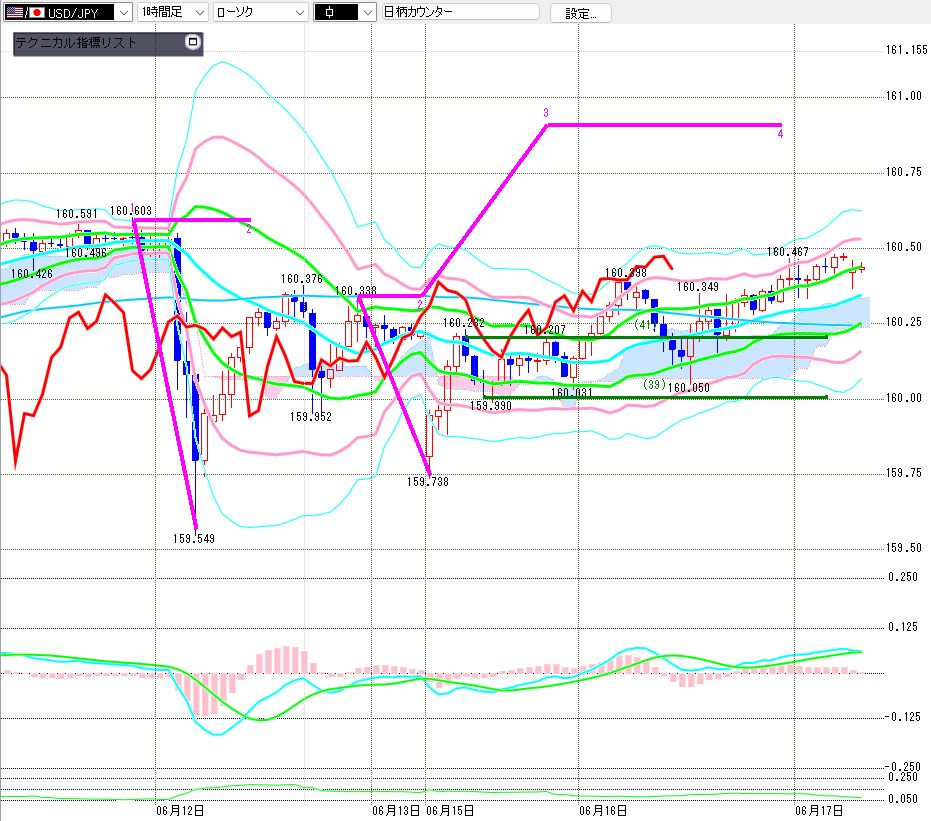Viewport: 931px width, 821px height.
Task: Click the 160.349 price label
Action: click(x=698, y=287)
